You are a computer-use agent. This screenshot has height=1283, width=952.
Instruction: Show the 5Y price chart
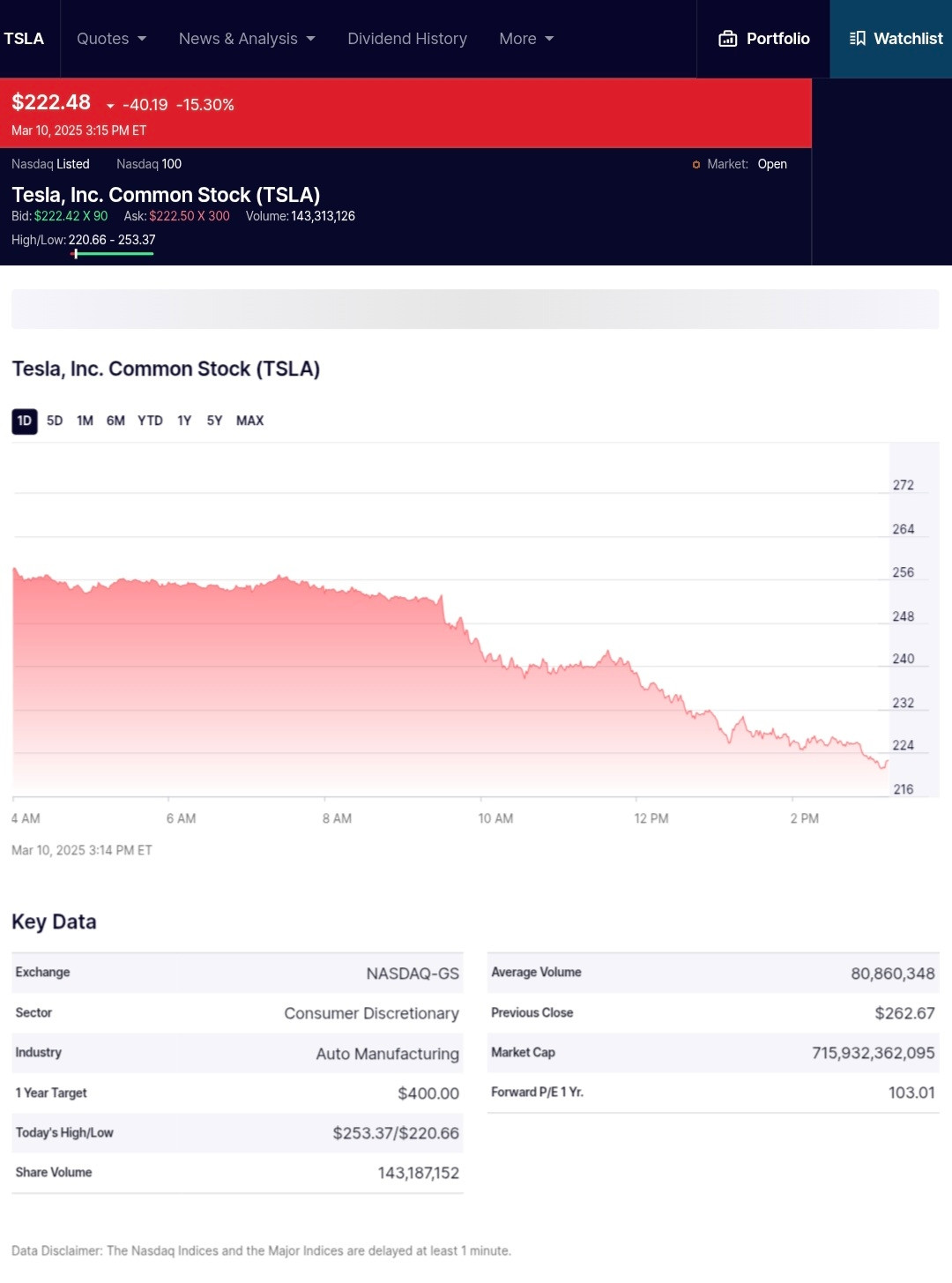[214, 421]
